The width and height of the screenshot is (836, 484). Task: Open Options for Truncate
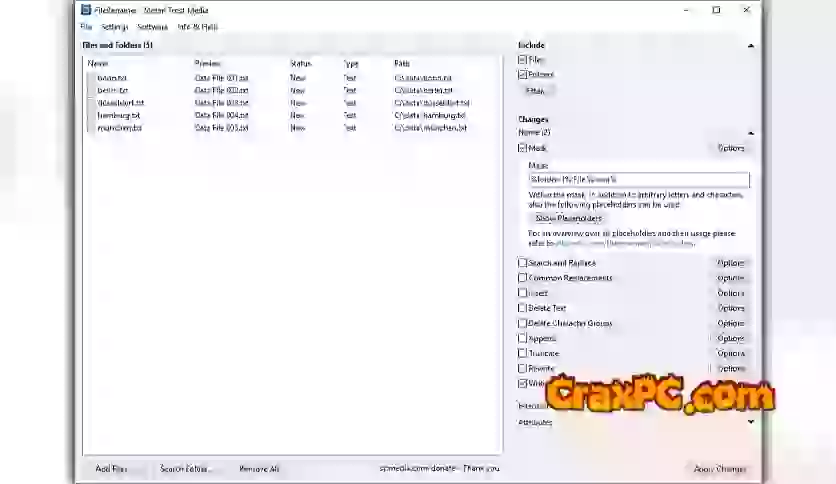[730, 353]
